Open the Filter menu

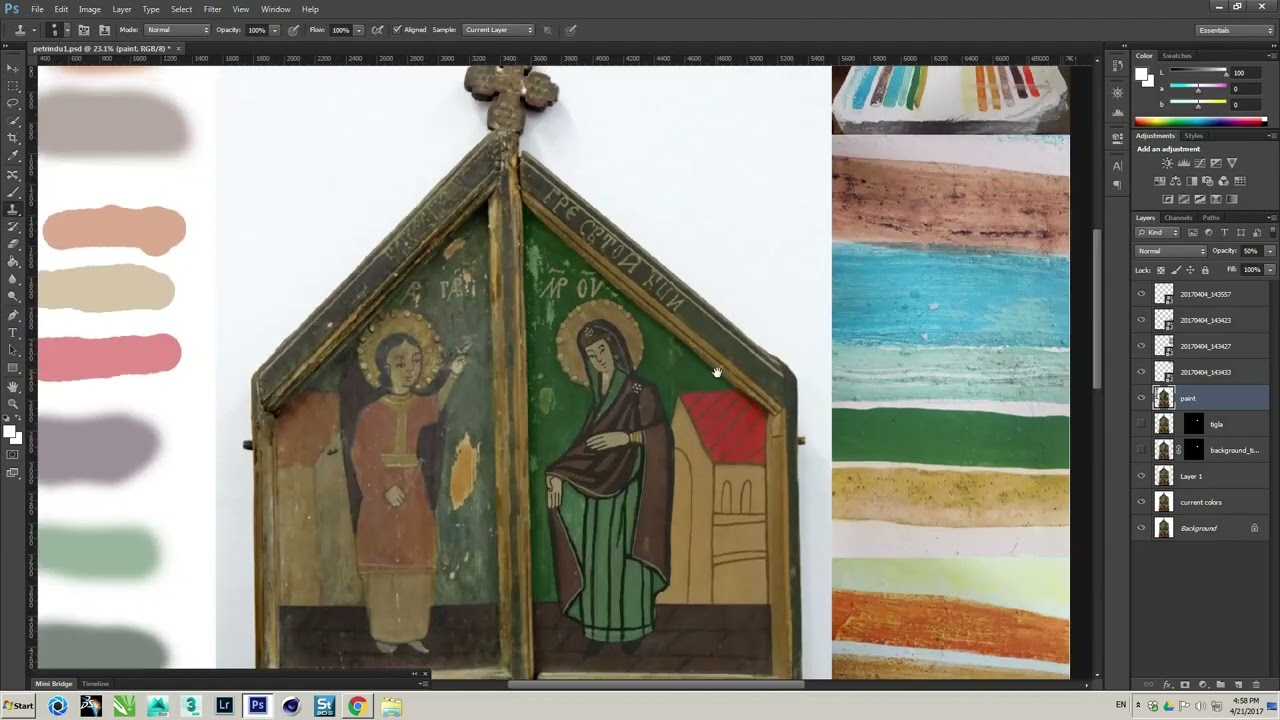click(212, 9)
